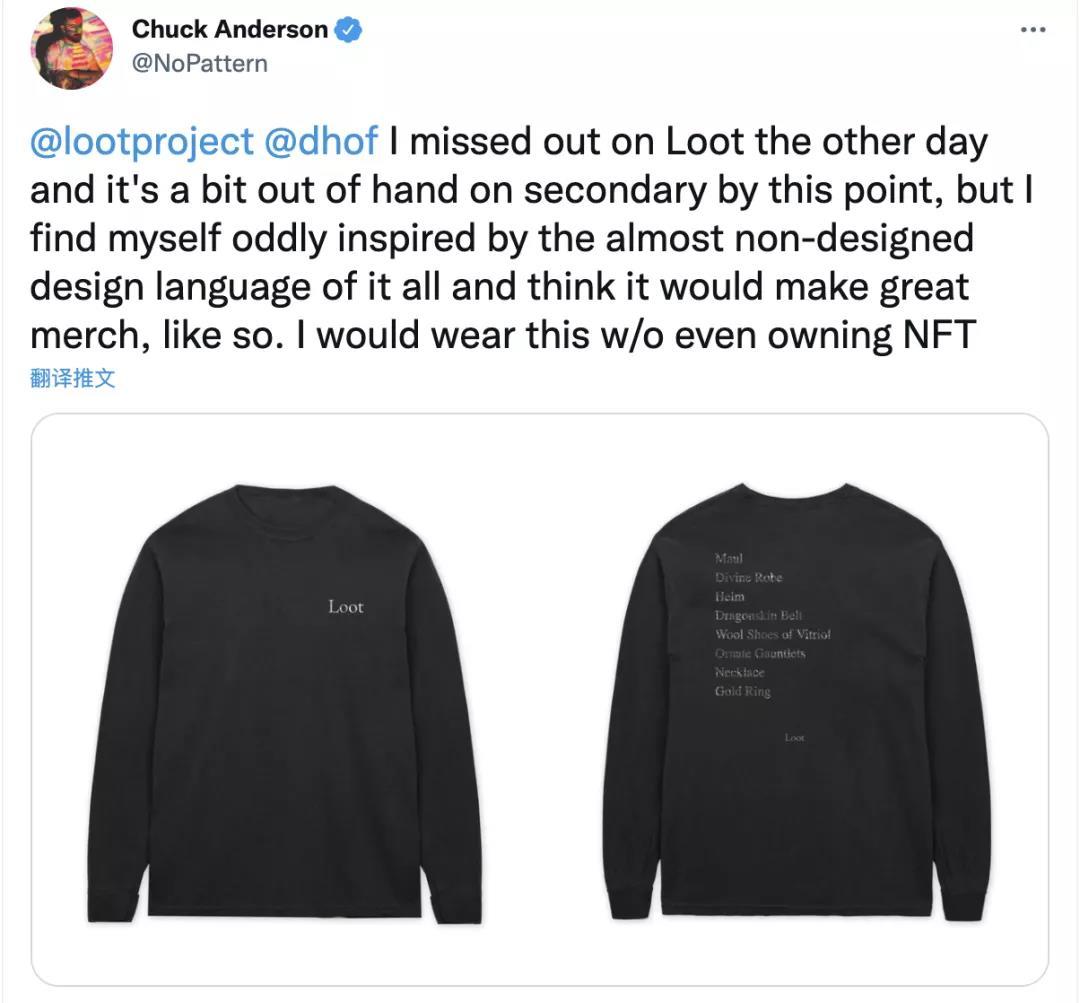The height and width of the screenshot is (1003, 1080).
Task: Click the 翻译推文 translate tweet link
Action: tap(73, 379)
